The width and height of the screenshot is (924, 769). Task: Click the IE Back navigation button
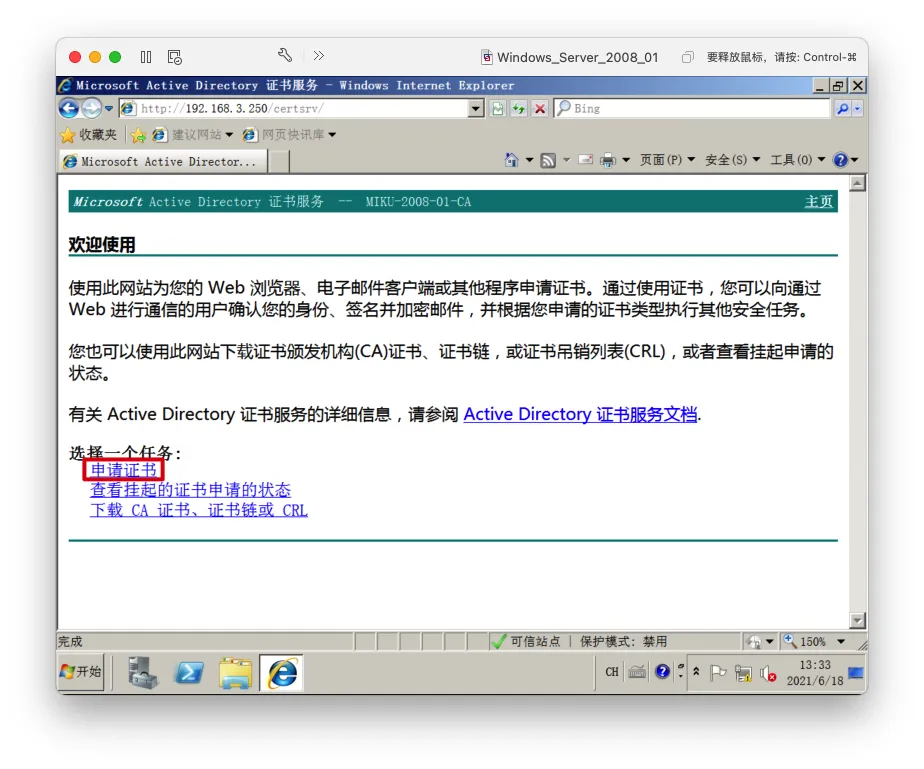point(70,108)
